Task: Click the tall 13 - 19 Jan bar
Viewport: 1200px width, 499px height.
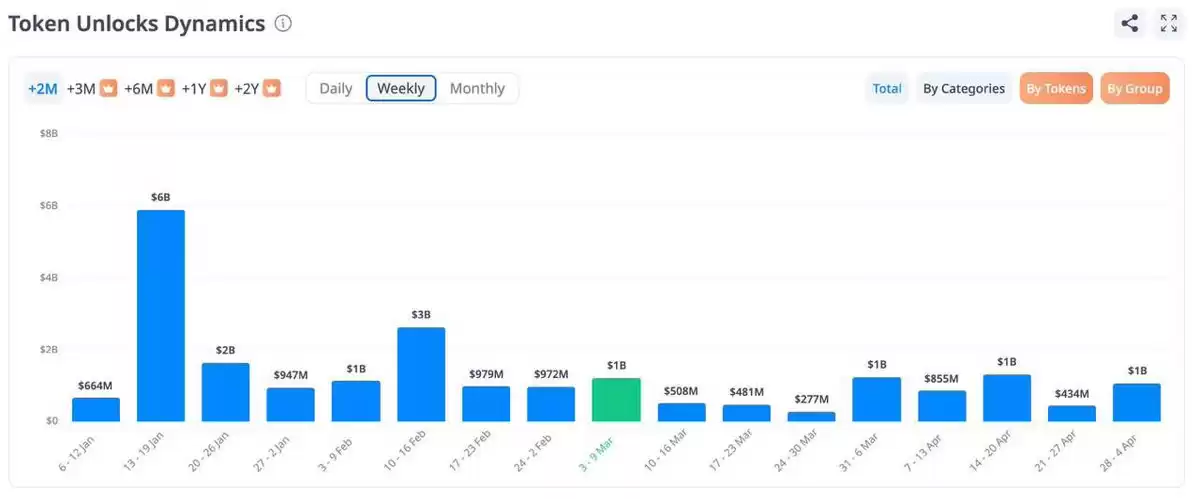Action: (161, 315)
